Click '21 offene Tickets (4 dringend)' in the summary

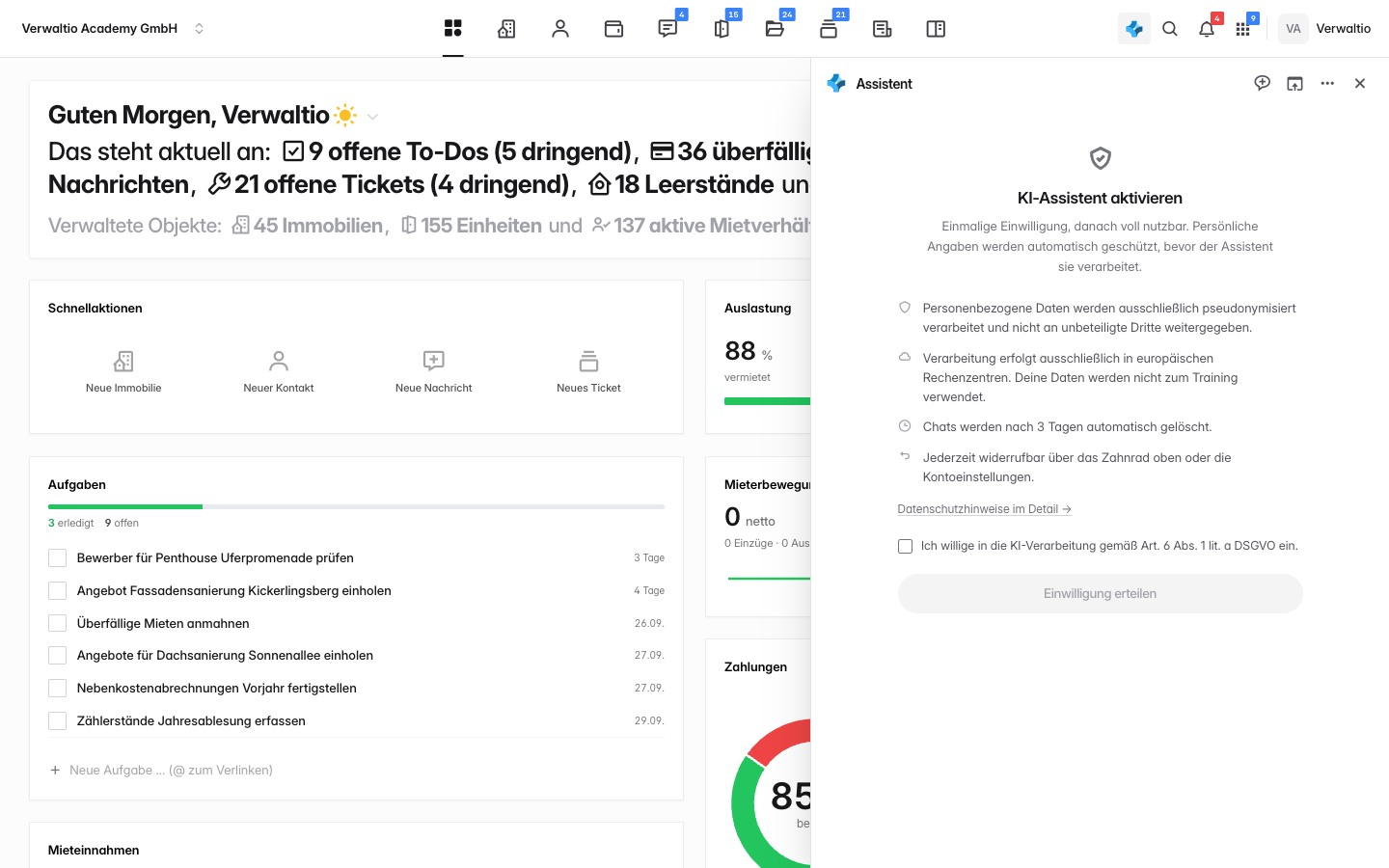389,184
